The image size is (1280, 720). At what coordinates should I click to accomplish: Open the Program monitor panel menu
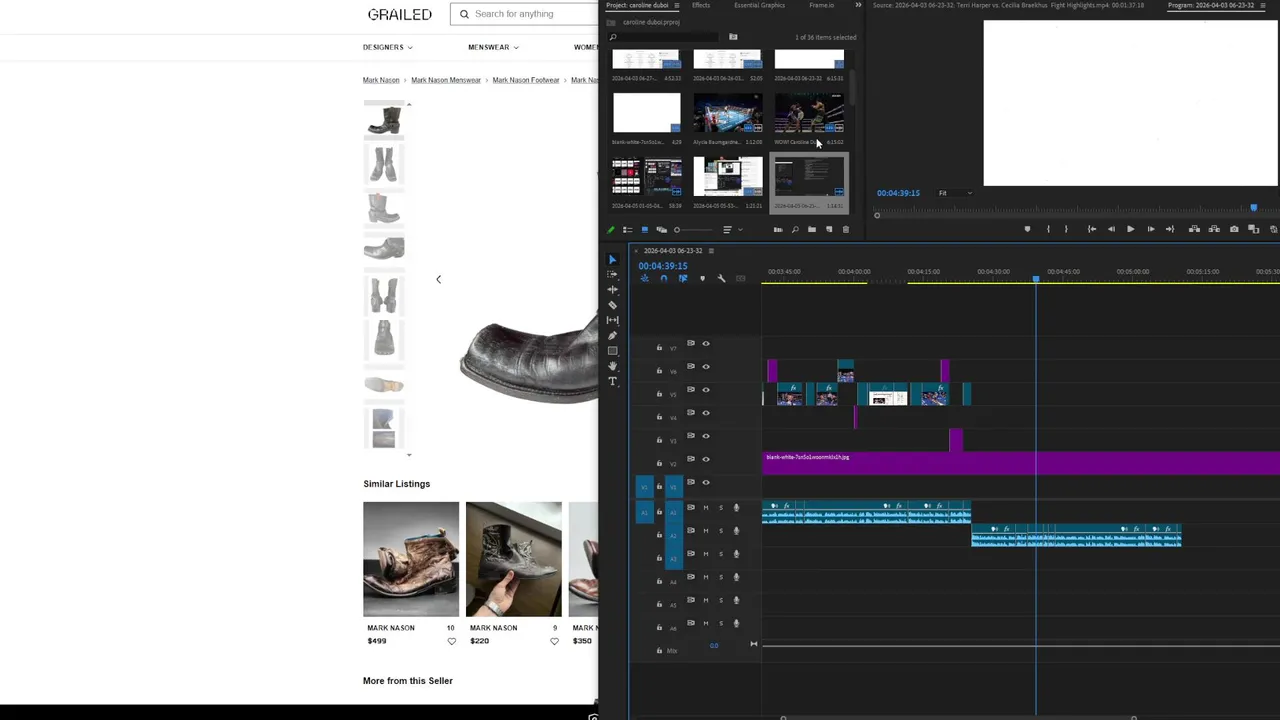1262,5
